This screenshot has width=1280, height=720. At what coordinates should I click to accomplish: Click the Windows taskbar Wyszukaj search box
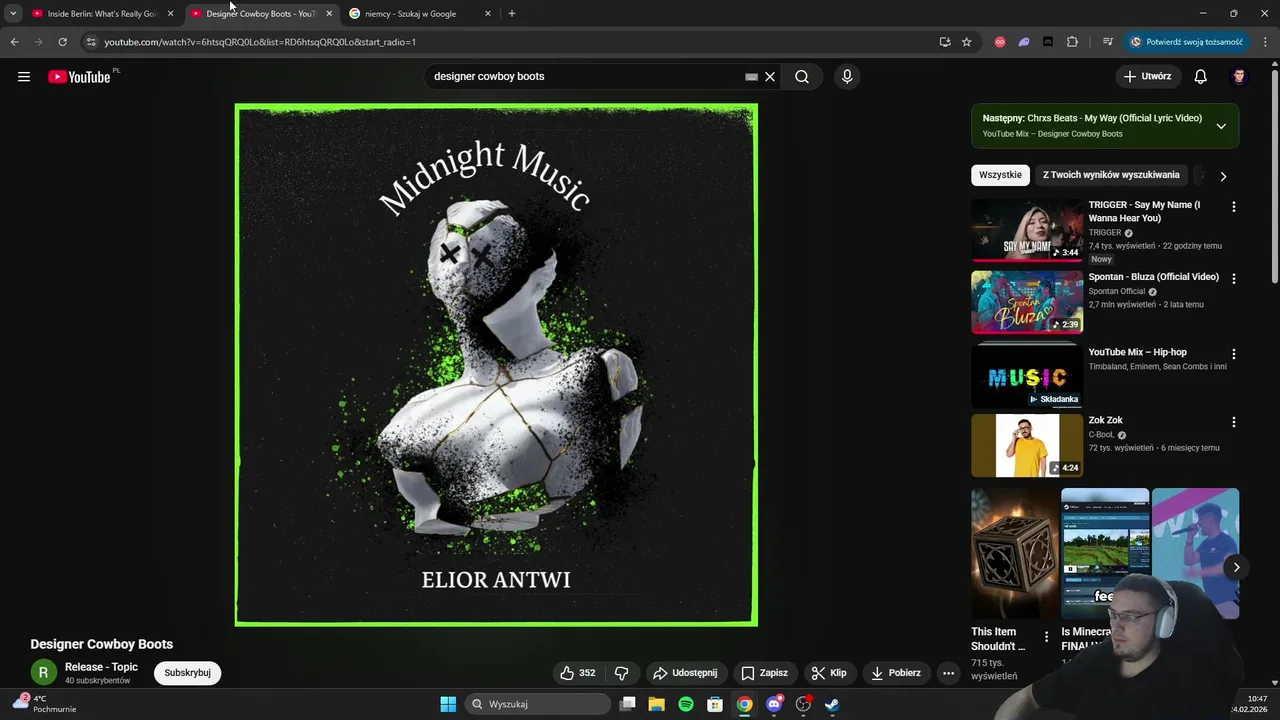click(537, 704)
